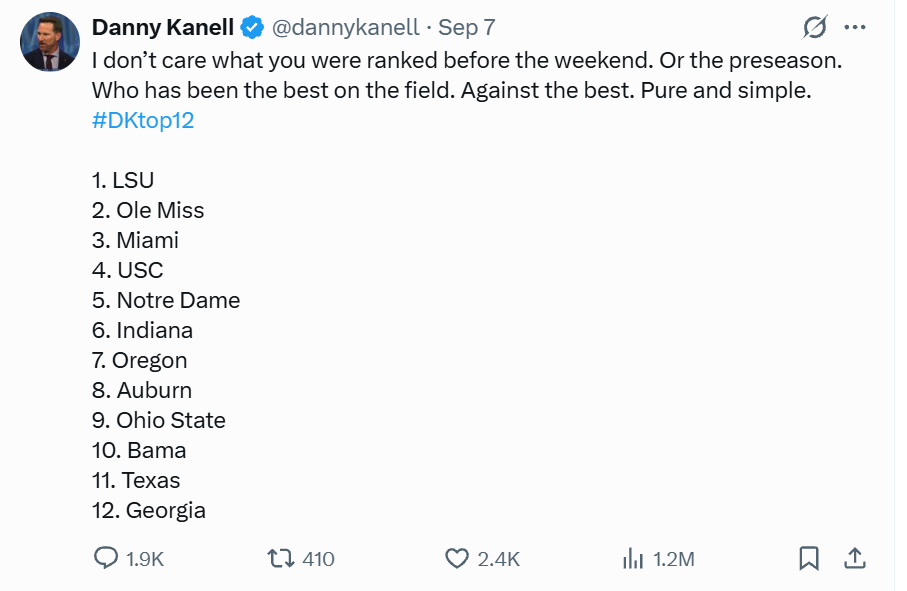Click the Grok explain-post icon
This screenshot has height=591, width=907.
point(814,27)
